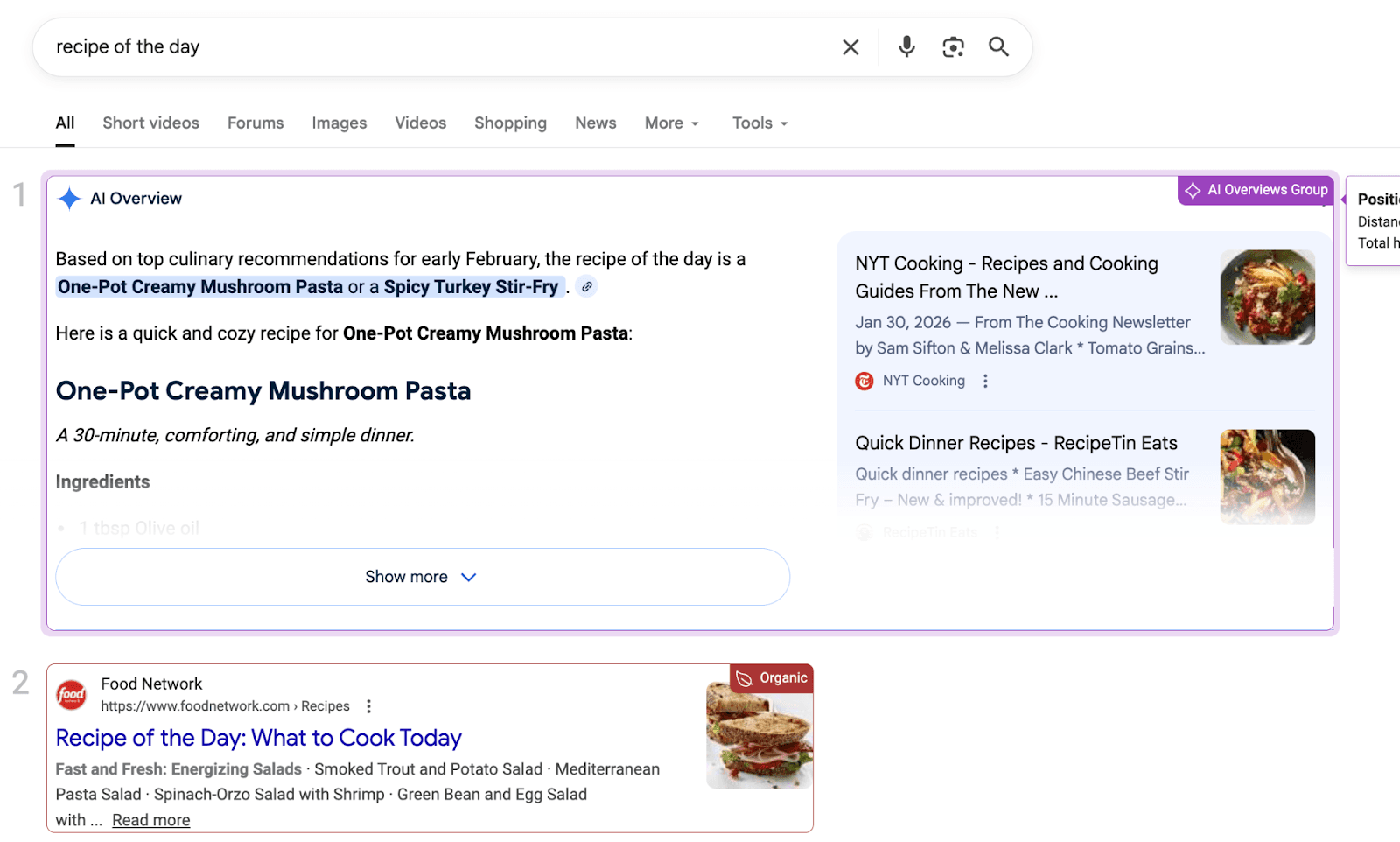Click the Ingredients subheading
Image resolution: width=1400 pixels, height=842 pixels.
tap(103, 481)
